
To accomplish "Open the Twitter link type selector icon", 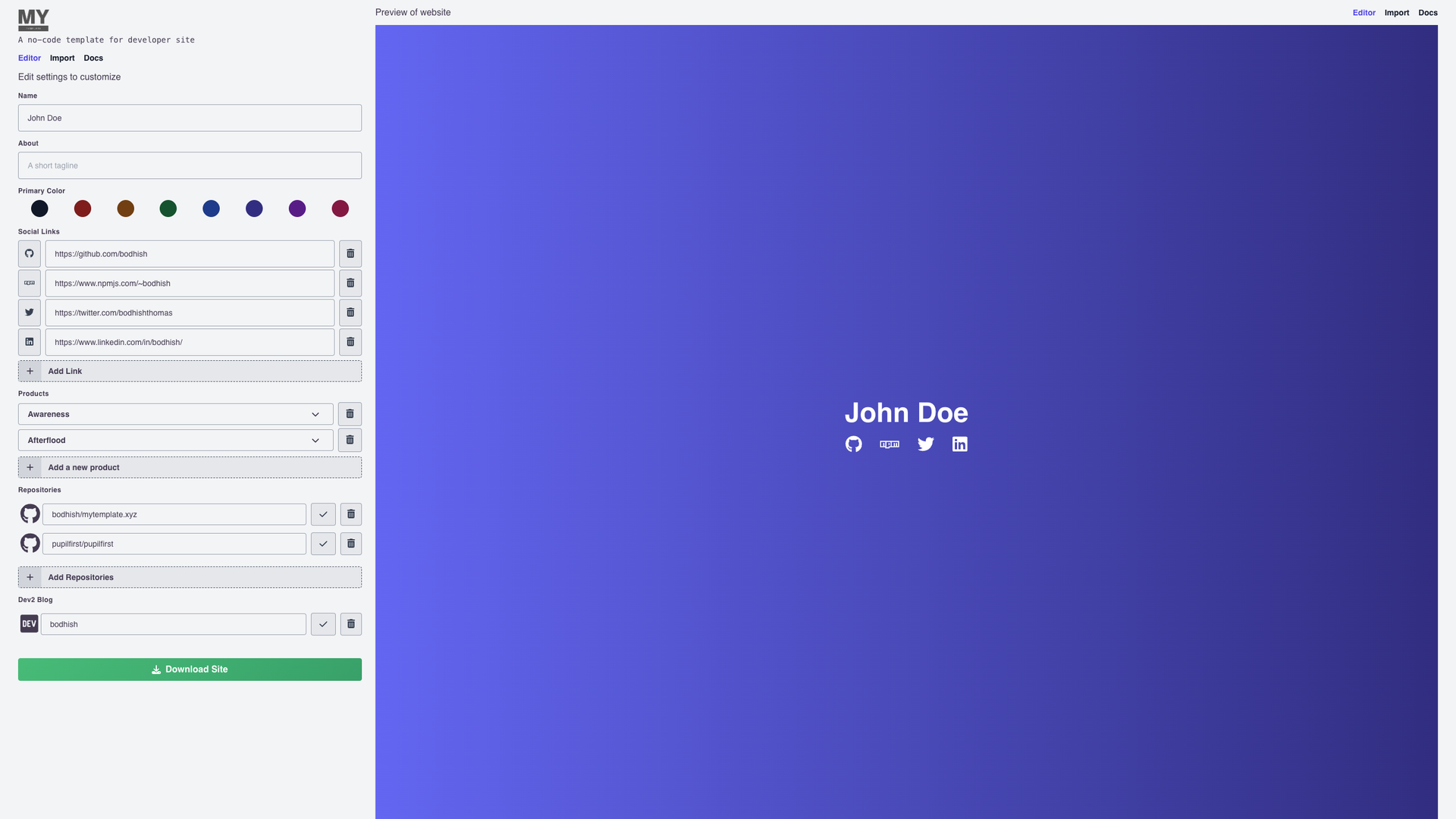I will (x=30, y=312).
